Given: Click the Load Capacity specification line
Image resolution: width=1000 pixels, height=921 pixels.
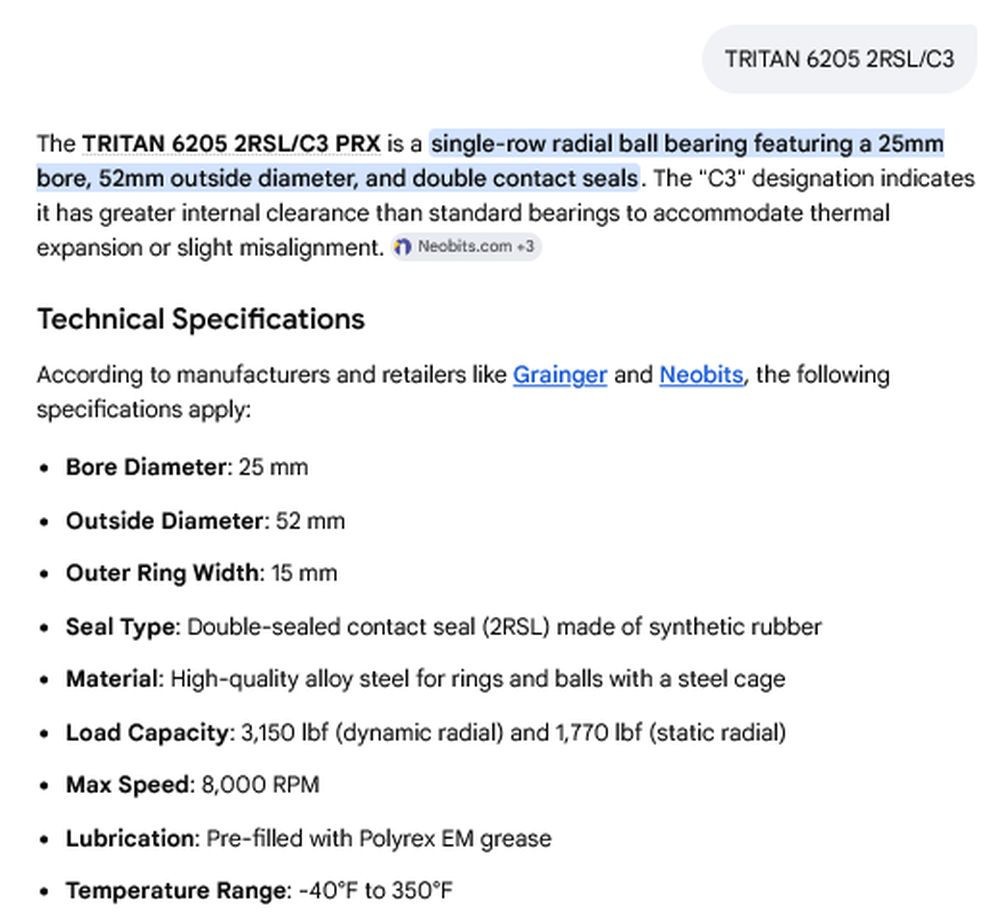Looking at the screenshot, I should (426, 732).
